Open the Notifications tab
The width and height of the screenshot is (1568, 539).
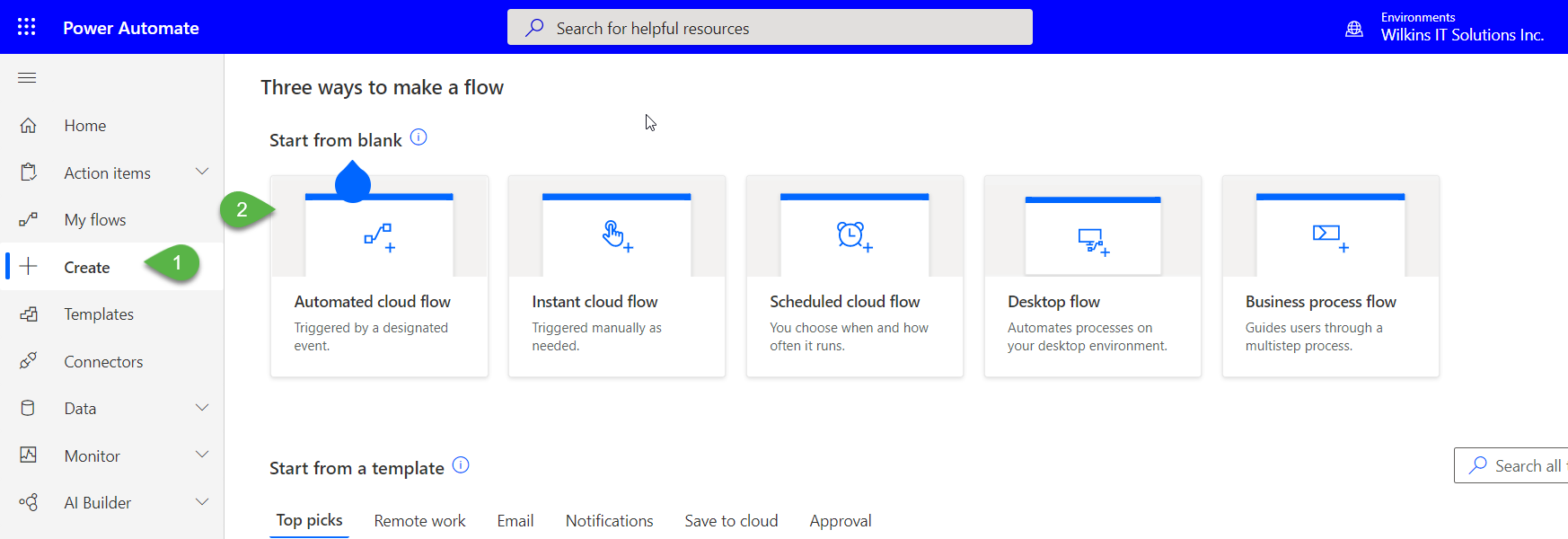click(x=609, y=521)
